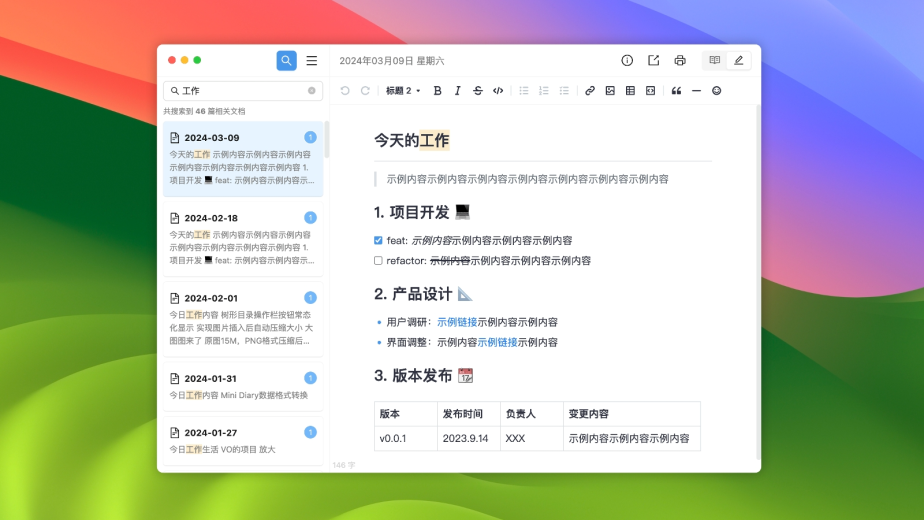Switch to edit mode pencil

pos(738,60)
